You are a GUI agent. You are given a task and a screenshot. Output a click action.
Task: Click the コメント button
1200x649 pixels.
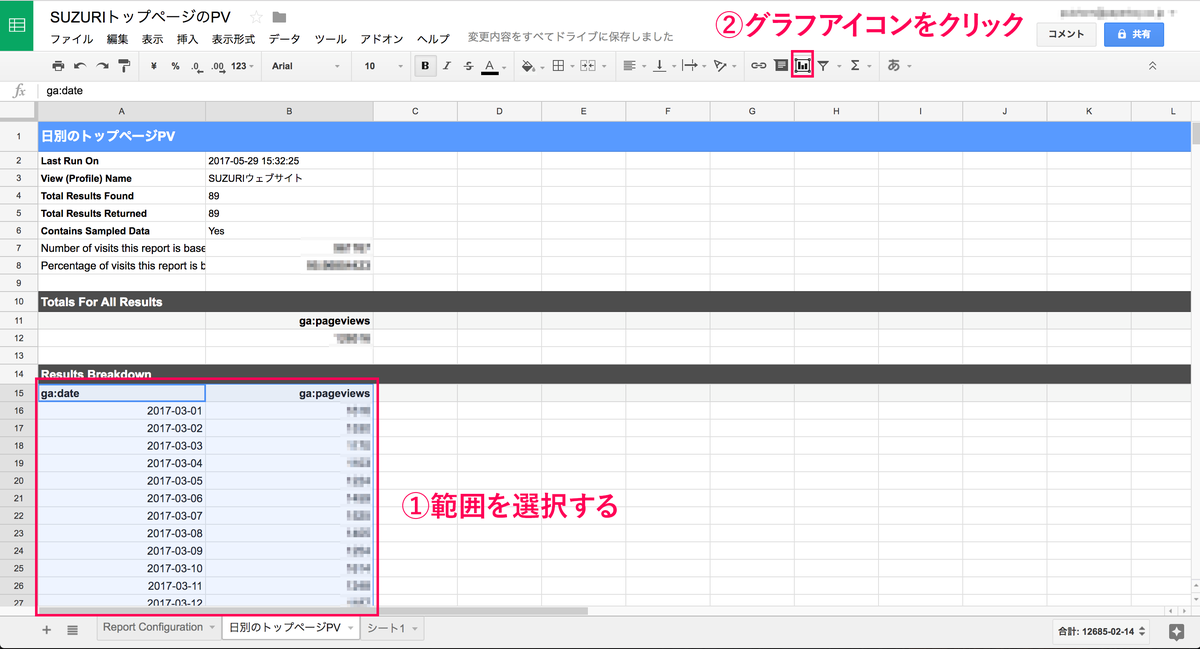(1066, 34)
